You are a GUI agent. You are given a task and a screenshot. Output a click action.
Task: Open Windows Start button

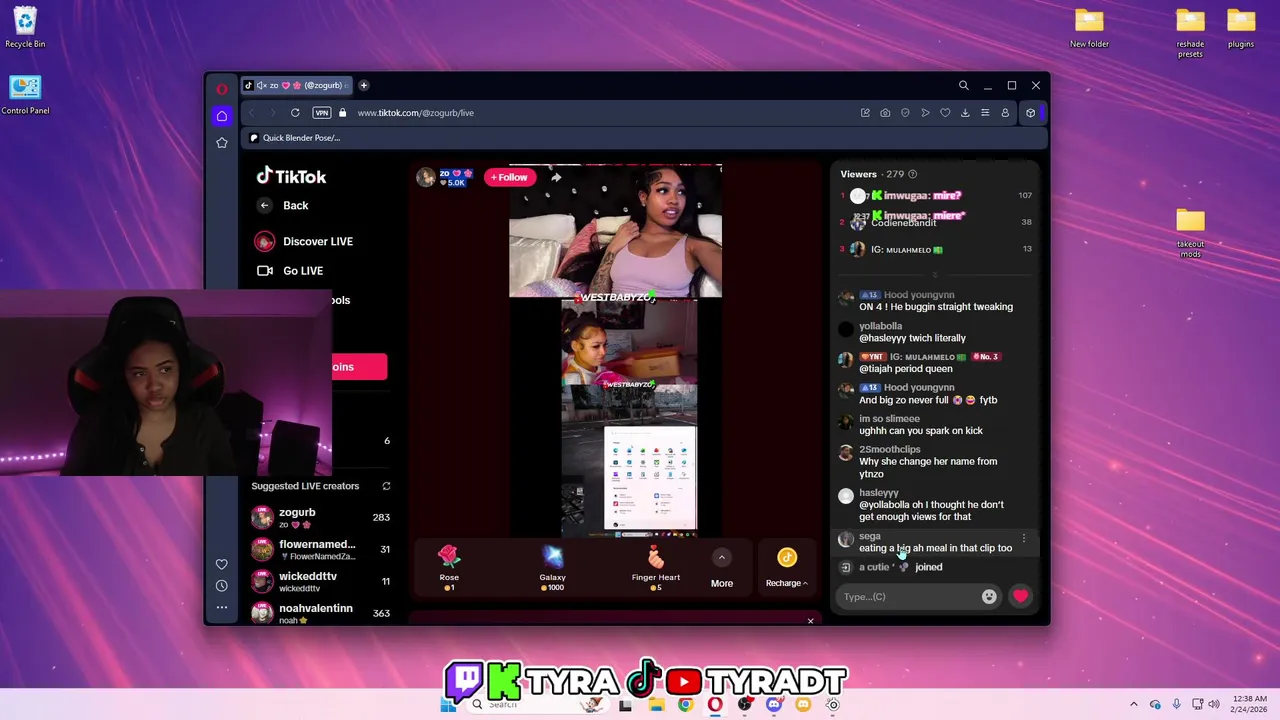pos(448,705)
